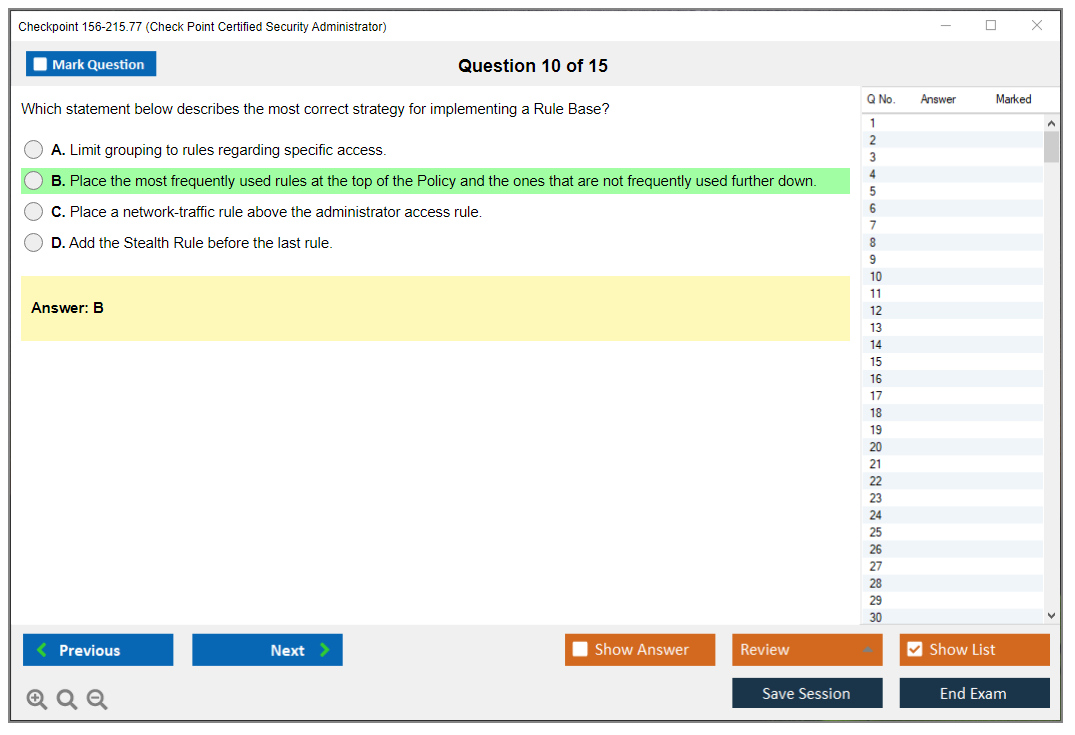This screenshot has width=1075, height=735.
Task: Choose option D about the Stealth Rule
Action: point(34,243)
